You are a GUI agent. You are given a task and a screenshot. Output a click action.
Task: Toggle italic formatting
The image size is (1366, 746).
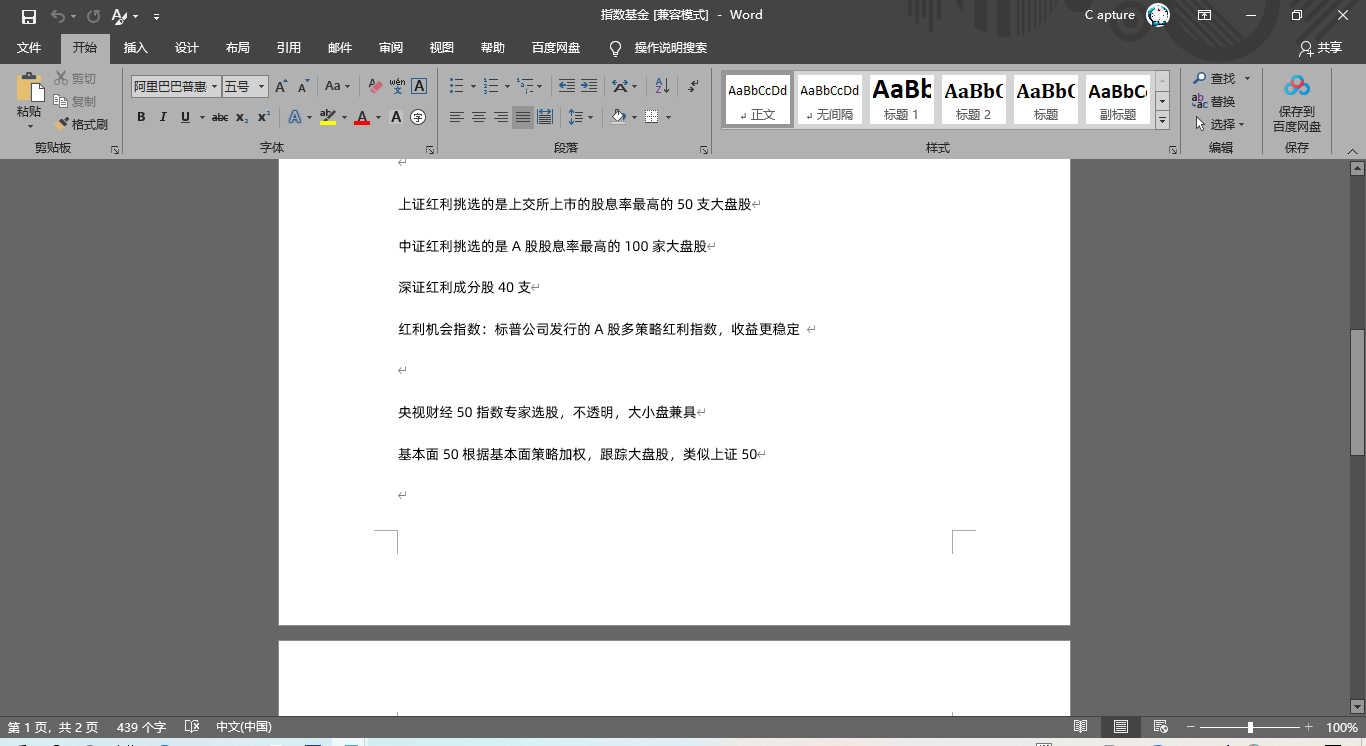click(163, 117)
